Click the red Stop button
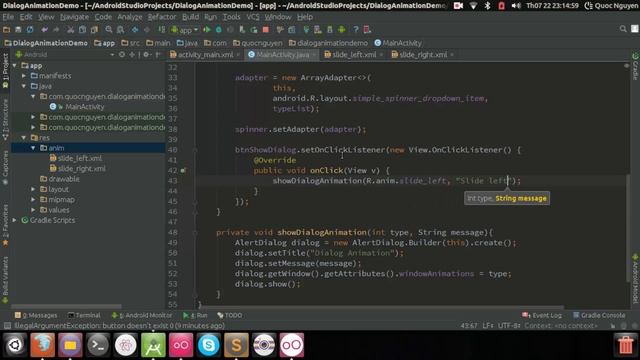Screen dimensions: 640x360 click(x=266, y=29)
